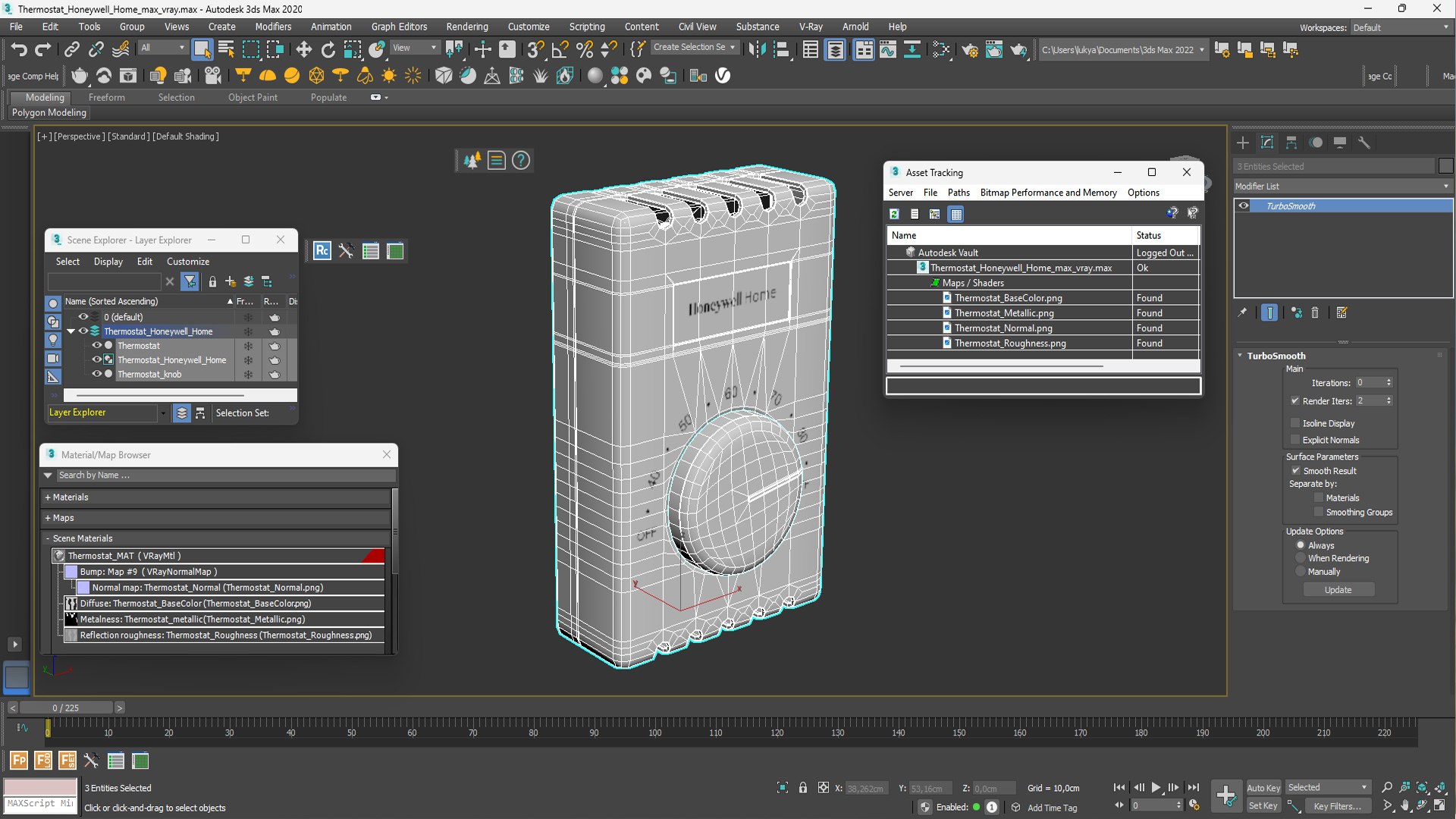Image resolution: width=1456 pixels, height=819 pixels.
Task: Enable Isoline Display checkbox
Action: pos(1295,423)
